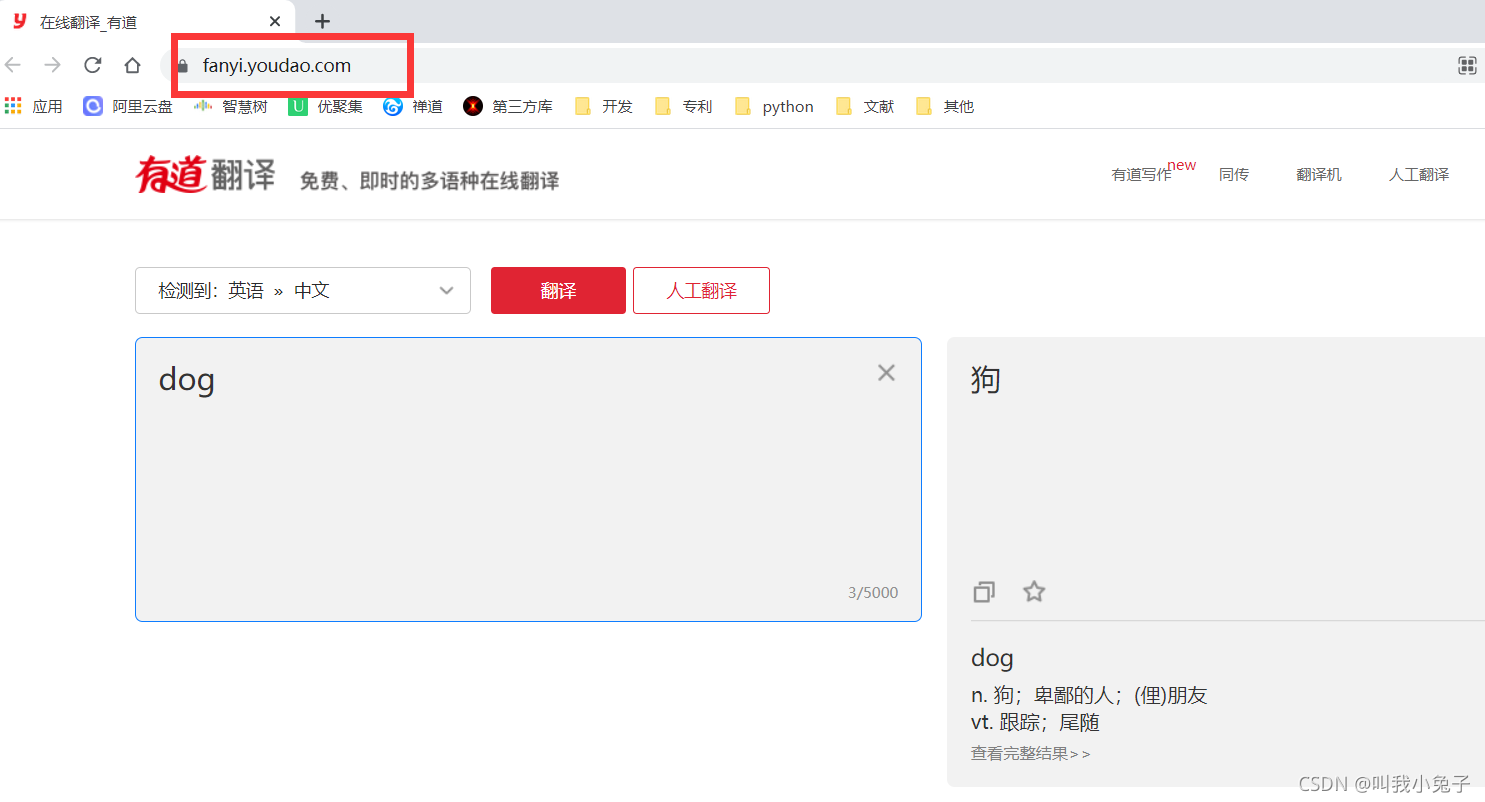This screenshot has width=1485, height=802.
Task: Click the 查看完整结果>> link
Action: pyautogui.click(x=1030, y=753)
